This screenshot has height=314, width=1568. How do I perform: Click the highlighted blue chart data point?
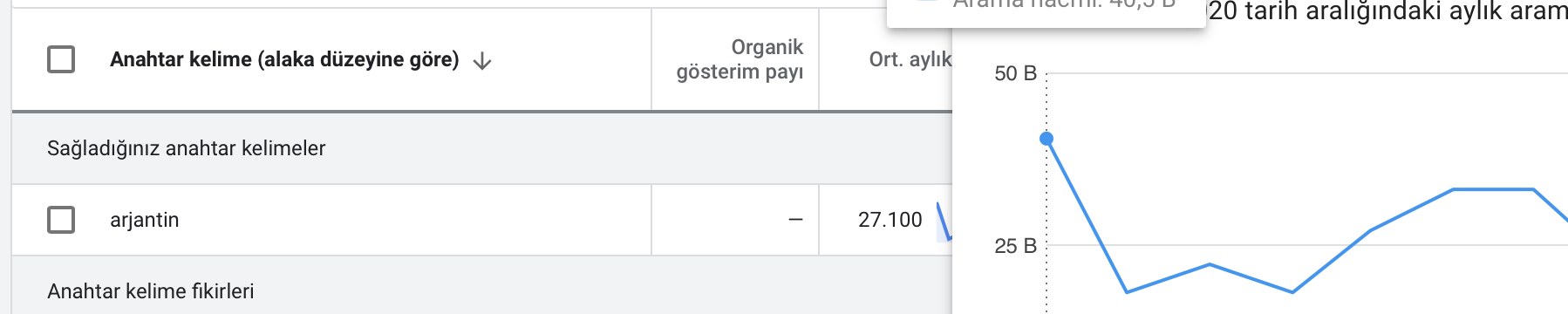tap(1046, 139)
